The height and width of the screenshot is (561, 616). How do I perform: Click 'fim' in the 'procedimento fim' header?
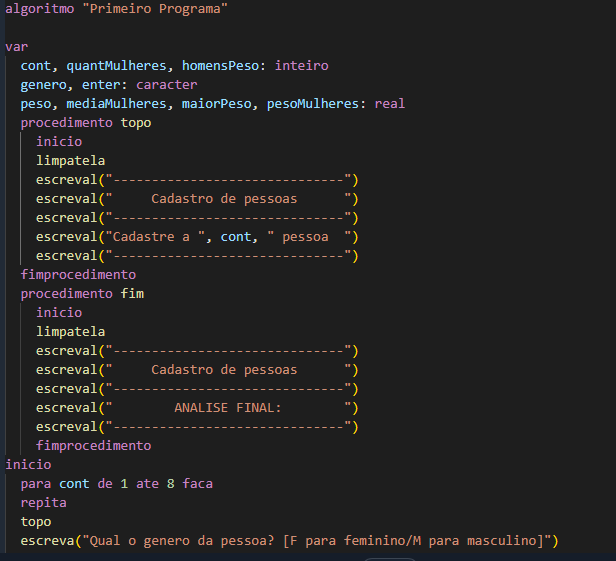(x=132, y=294)
